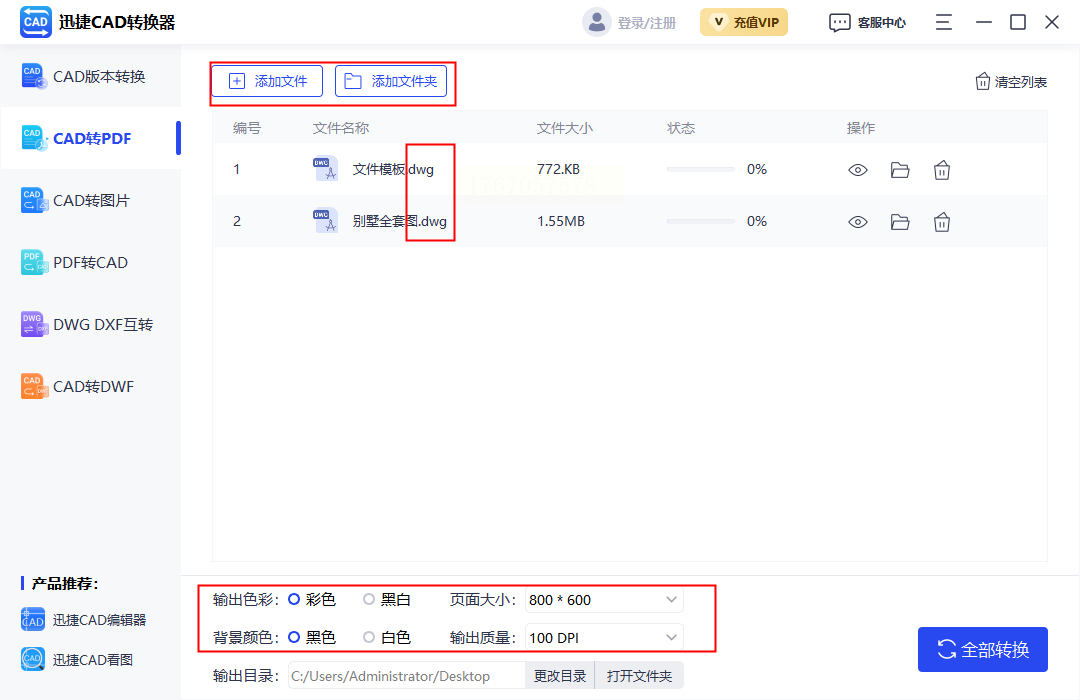
Task: Select 白色 background color radio
Action: (369, 637)
